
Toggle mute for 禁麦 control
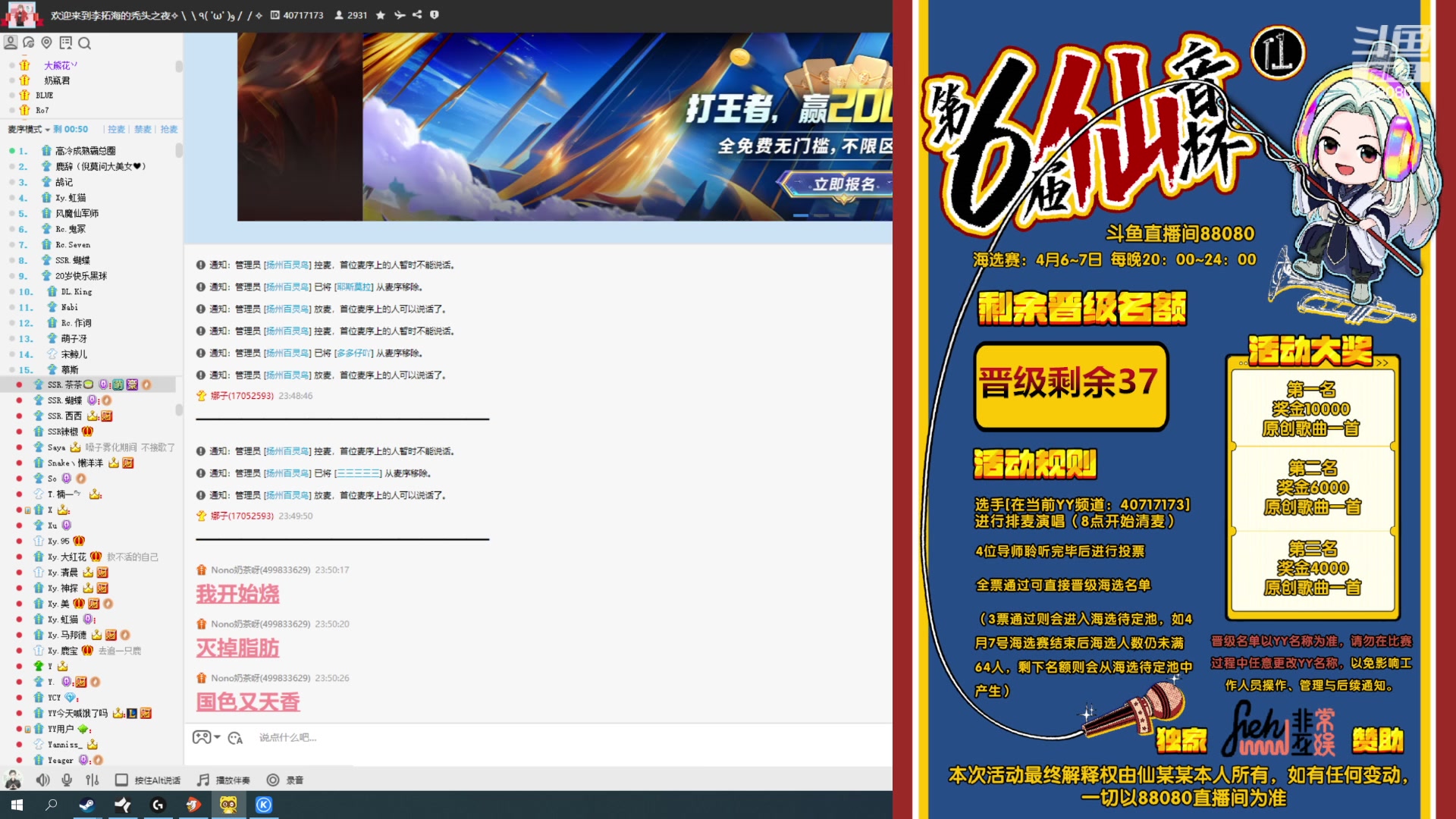pos(142,129)
